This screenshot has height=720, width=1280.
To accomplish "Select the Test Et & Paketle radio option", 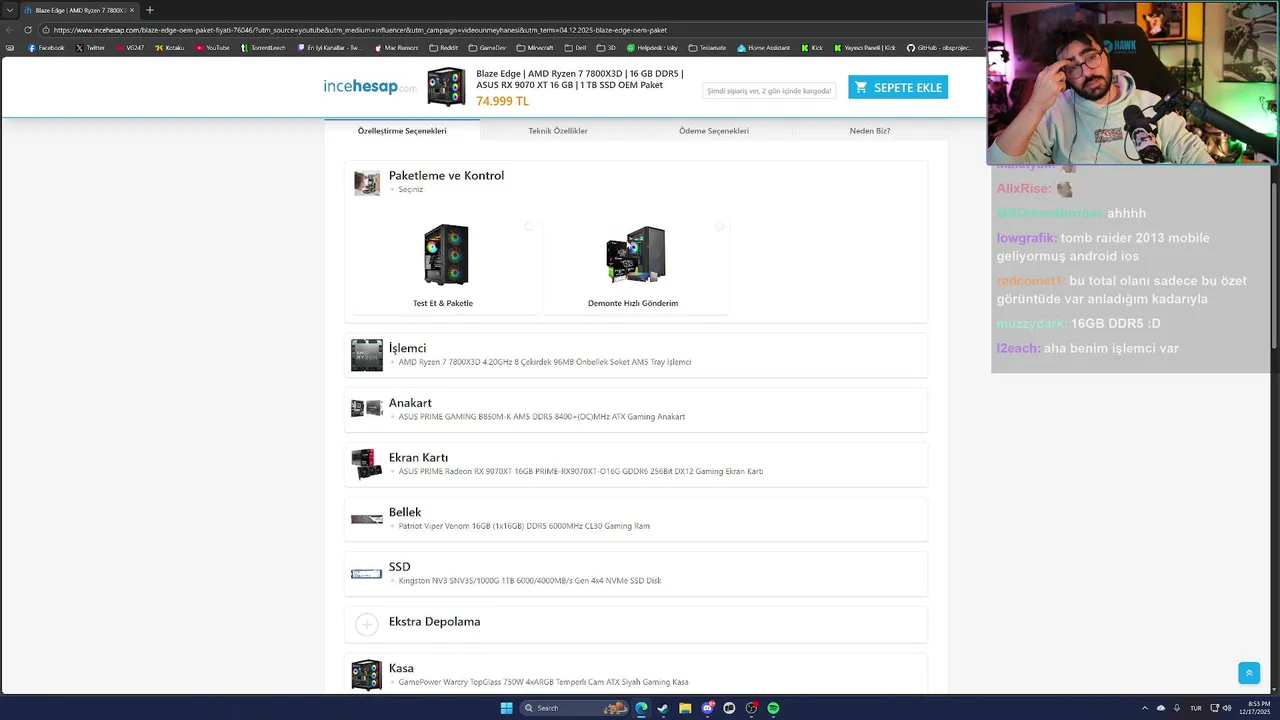I will point(529,227).
